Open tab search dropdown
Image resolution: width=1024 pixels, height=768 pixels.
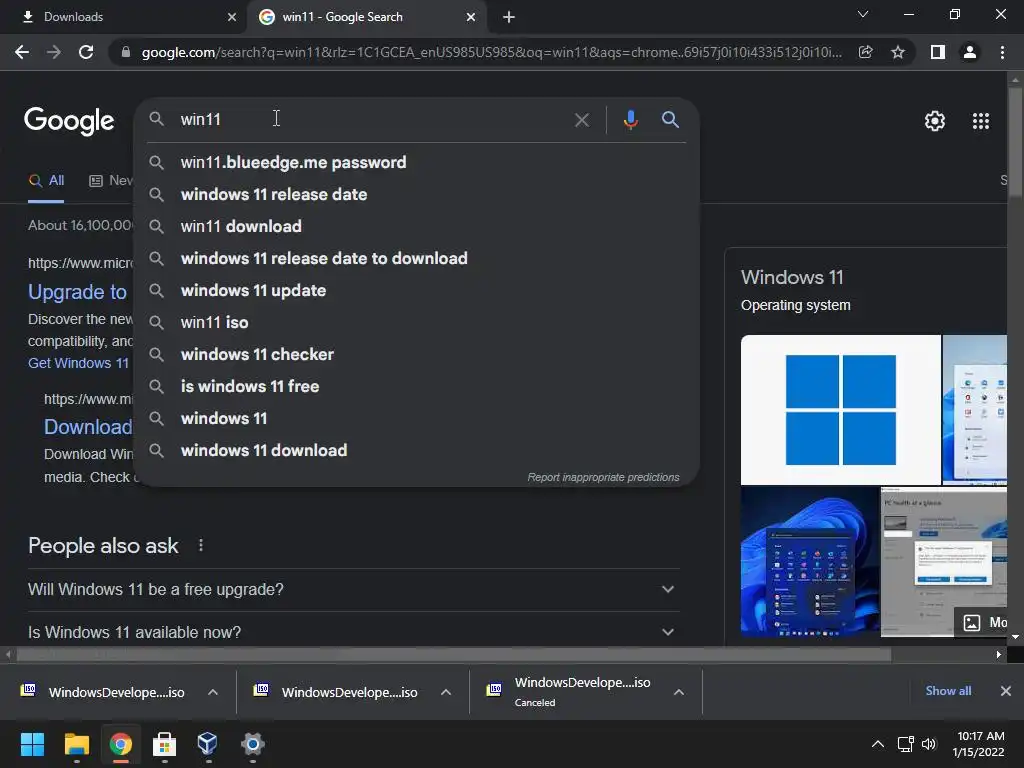863,14
